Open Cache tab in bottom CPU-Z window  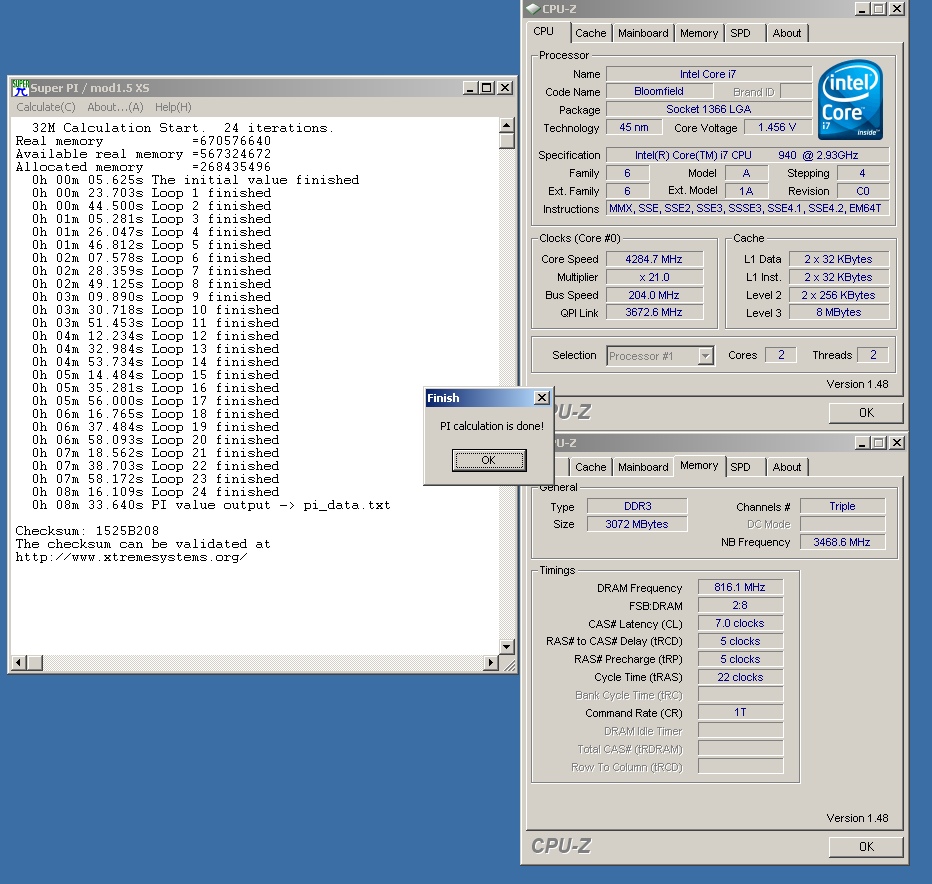tap(591, 467)
